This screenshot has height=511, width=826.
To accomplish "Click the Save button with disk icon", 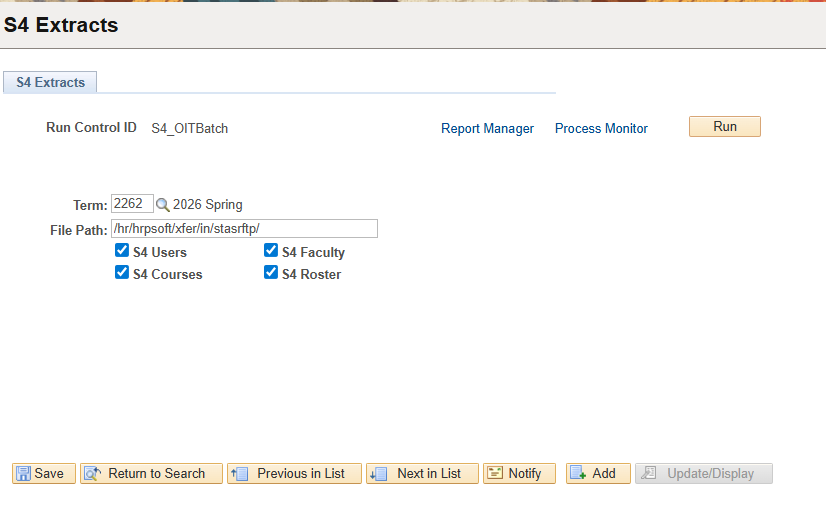I will 44,474.
